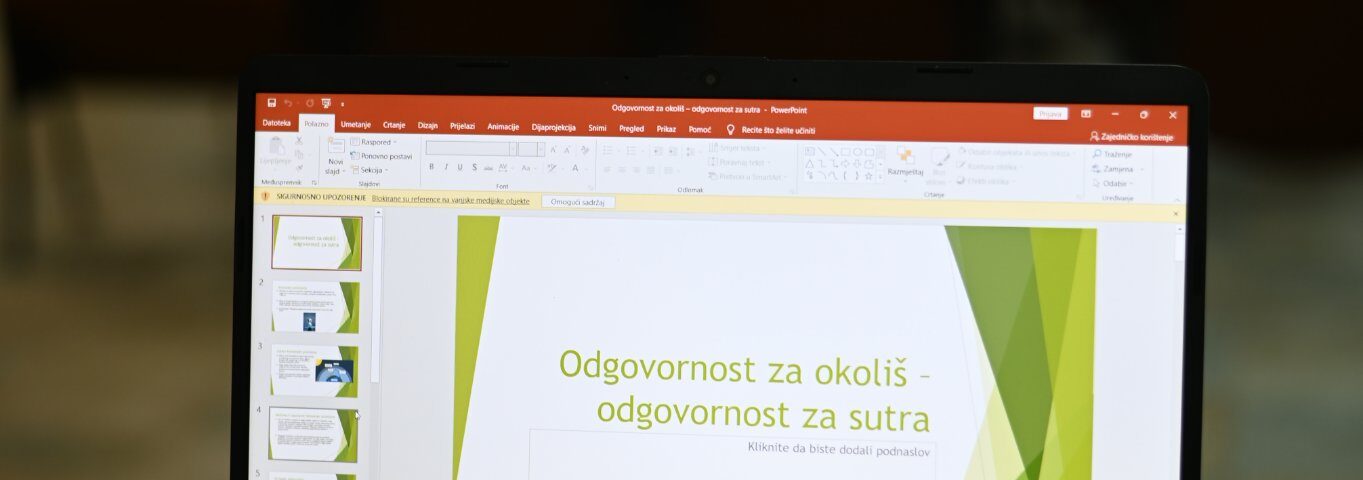Open the Animacije ribbon tab
The image size is (1363, 480).
pyautogui.click(x=503, y=127)
